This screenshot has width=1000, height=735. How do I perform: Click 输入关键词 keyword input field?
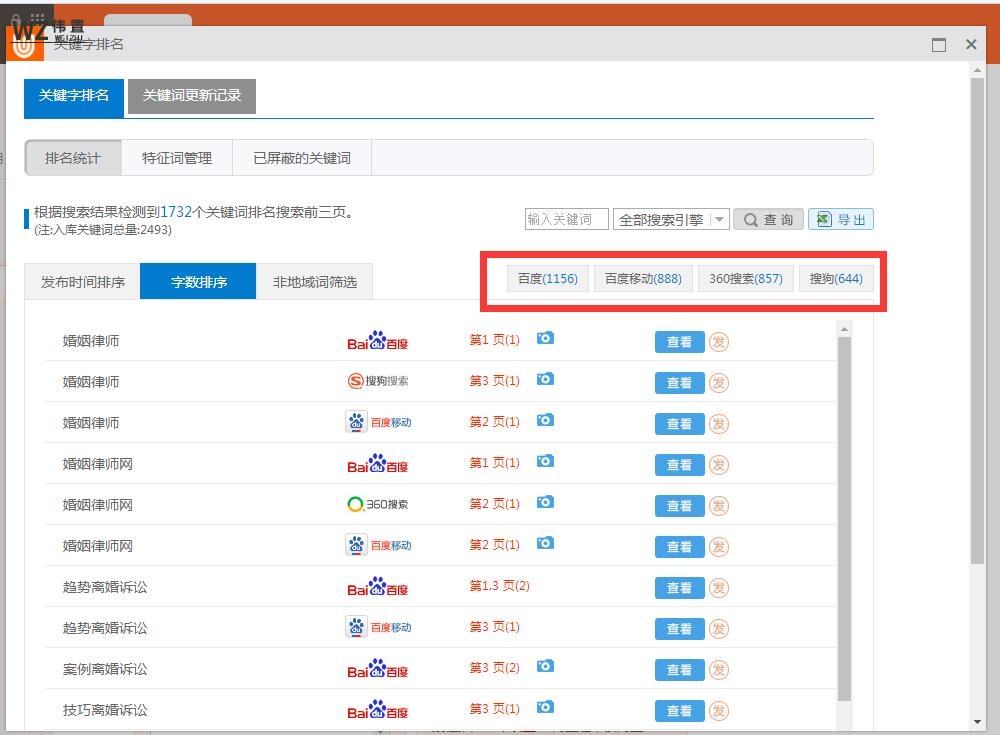566,220
